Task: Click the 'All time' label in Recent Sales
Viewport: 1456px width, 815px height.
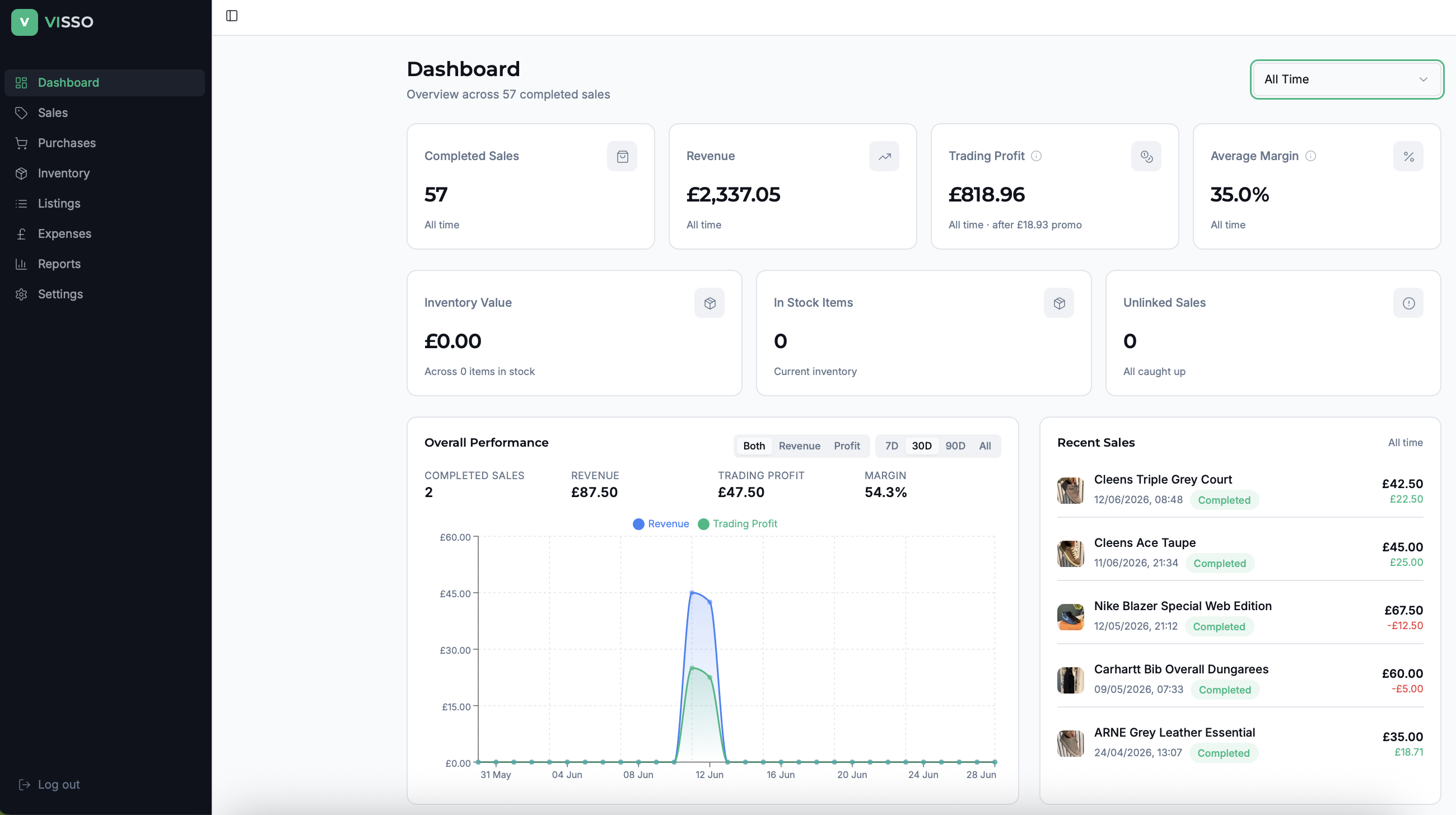Action: point(1405,443)
